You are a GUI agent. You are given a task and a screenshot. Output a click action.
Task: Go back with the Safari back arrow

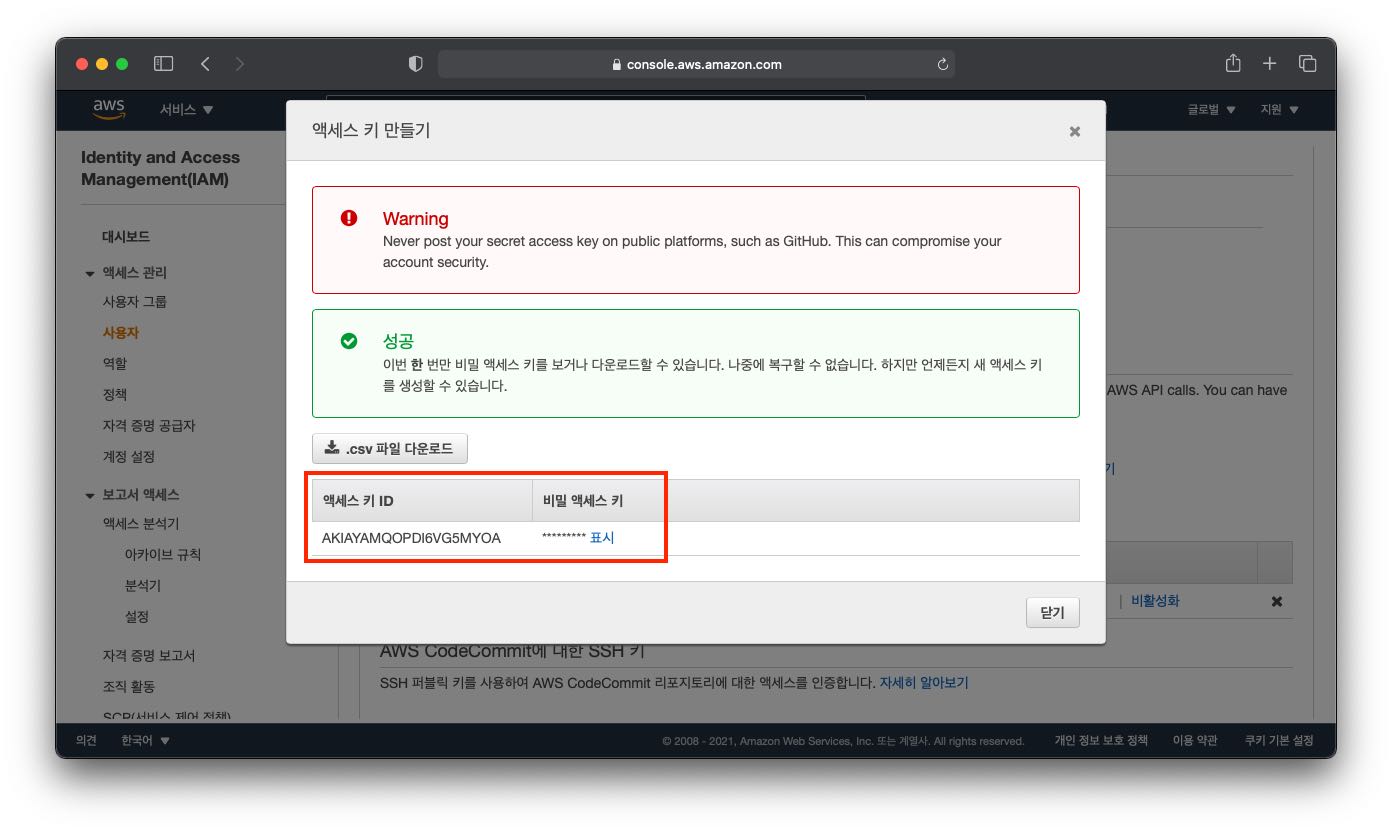(205, 64)
